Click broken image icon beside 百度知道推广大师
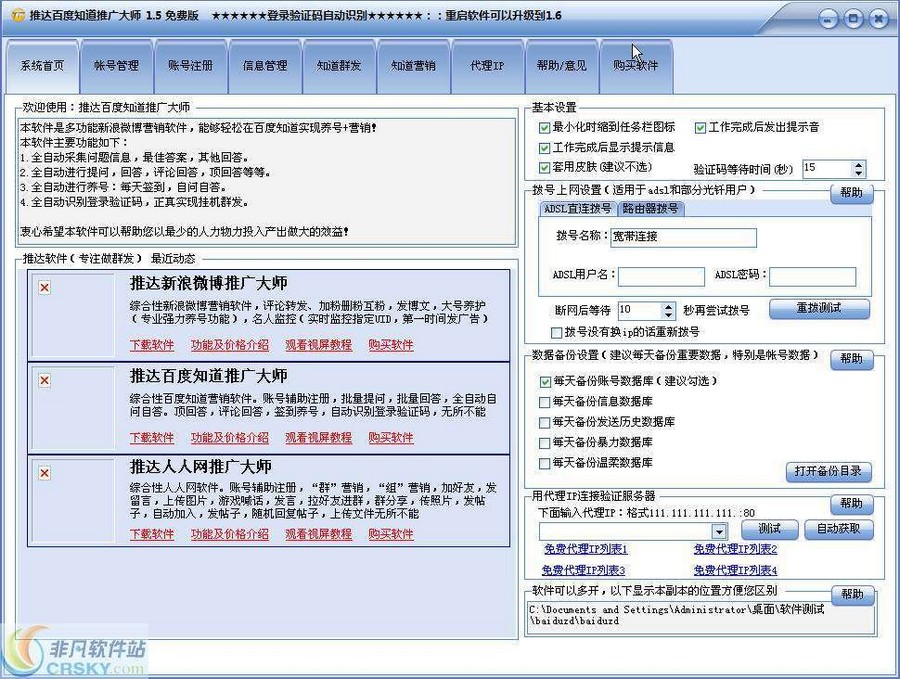The image size is (900, 679). (x=44, y=381)
